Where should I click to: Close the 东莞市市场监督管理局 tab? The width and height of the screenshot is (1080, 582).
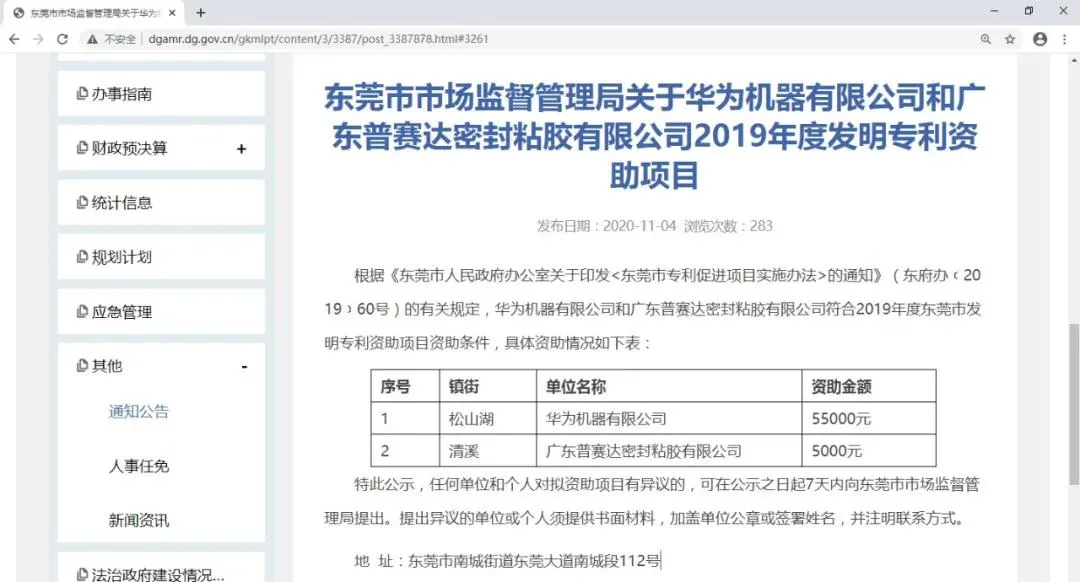point(172,12)
